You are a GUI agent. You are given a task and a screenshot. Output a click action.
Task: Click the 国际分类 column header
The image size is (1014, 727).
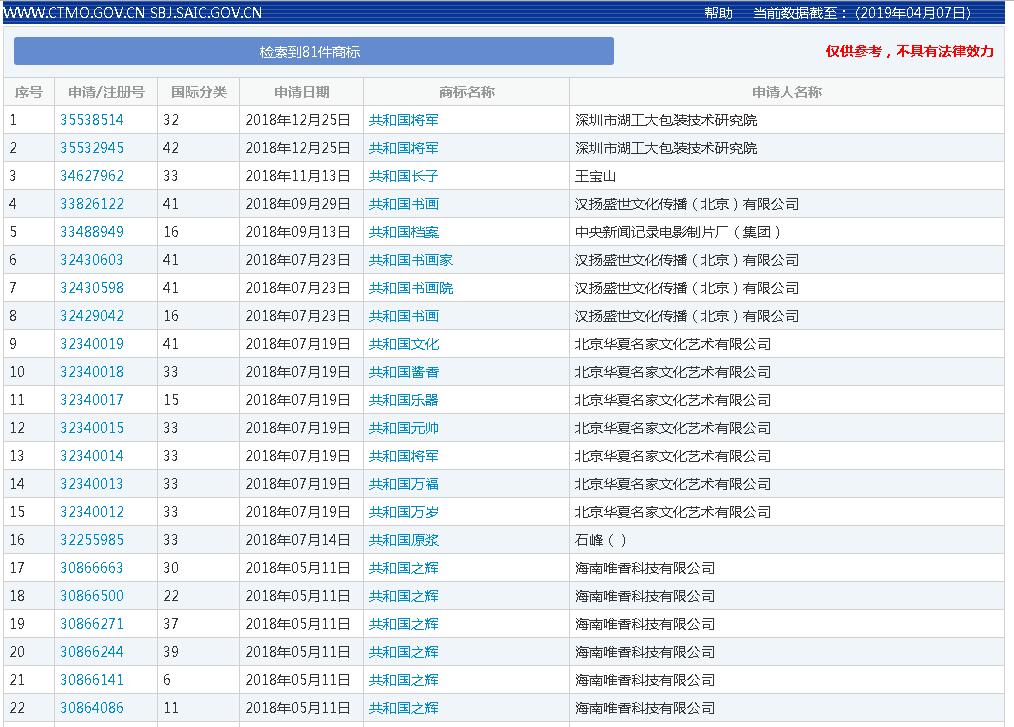(x=198, y=92)
